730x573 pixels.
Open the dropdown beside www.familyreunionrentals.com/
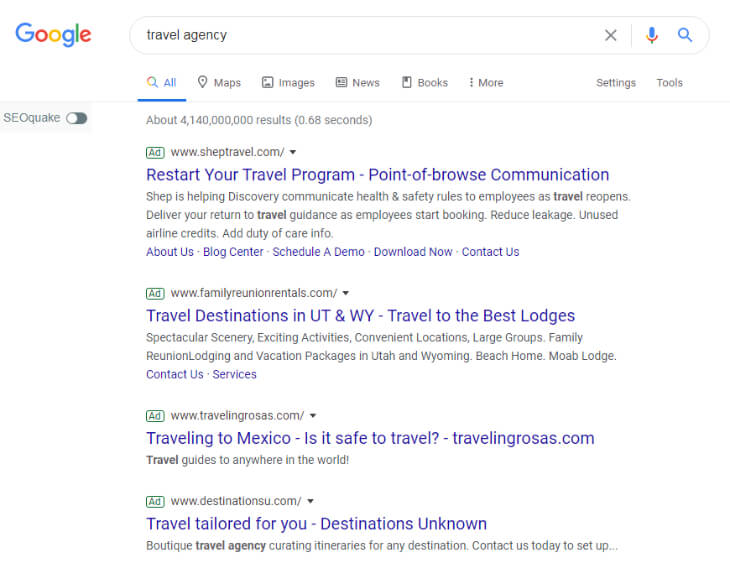(345, 293)
